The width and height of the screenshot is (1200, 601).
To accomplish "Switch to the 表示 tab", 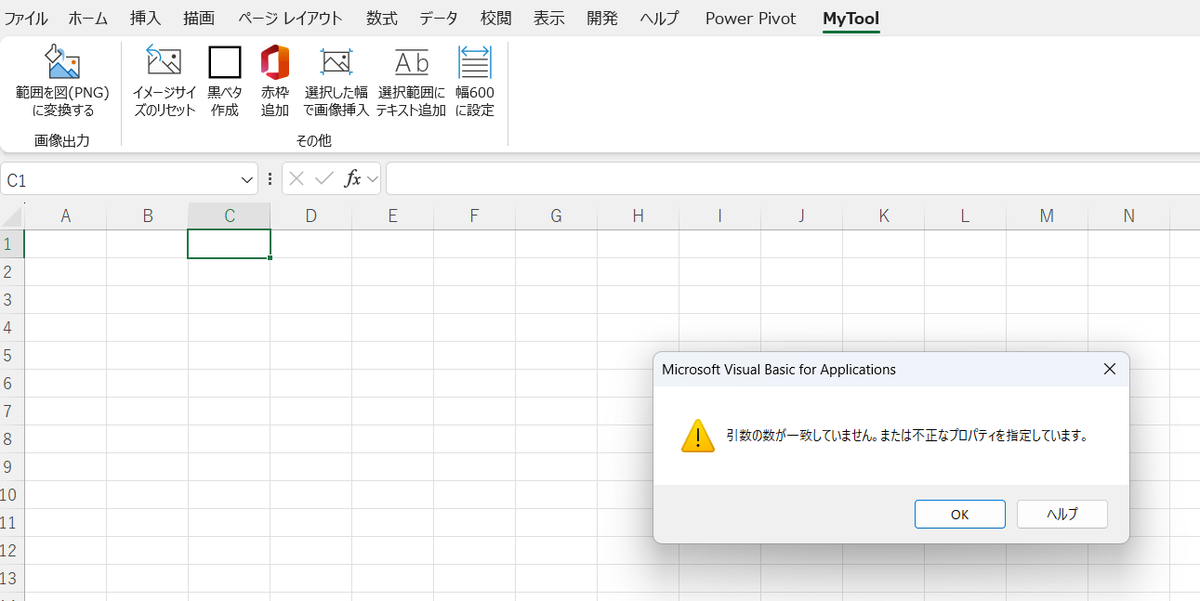I will 548,18.
